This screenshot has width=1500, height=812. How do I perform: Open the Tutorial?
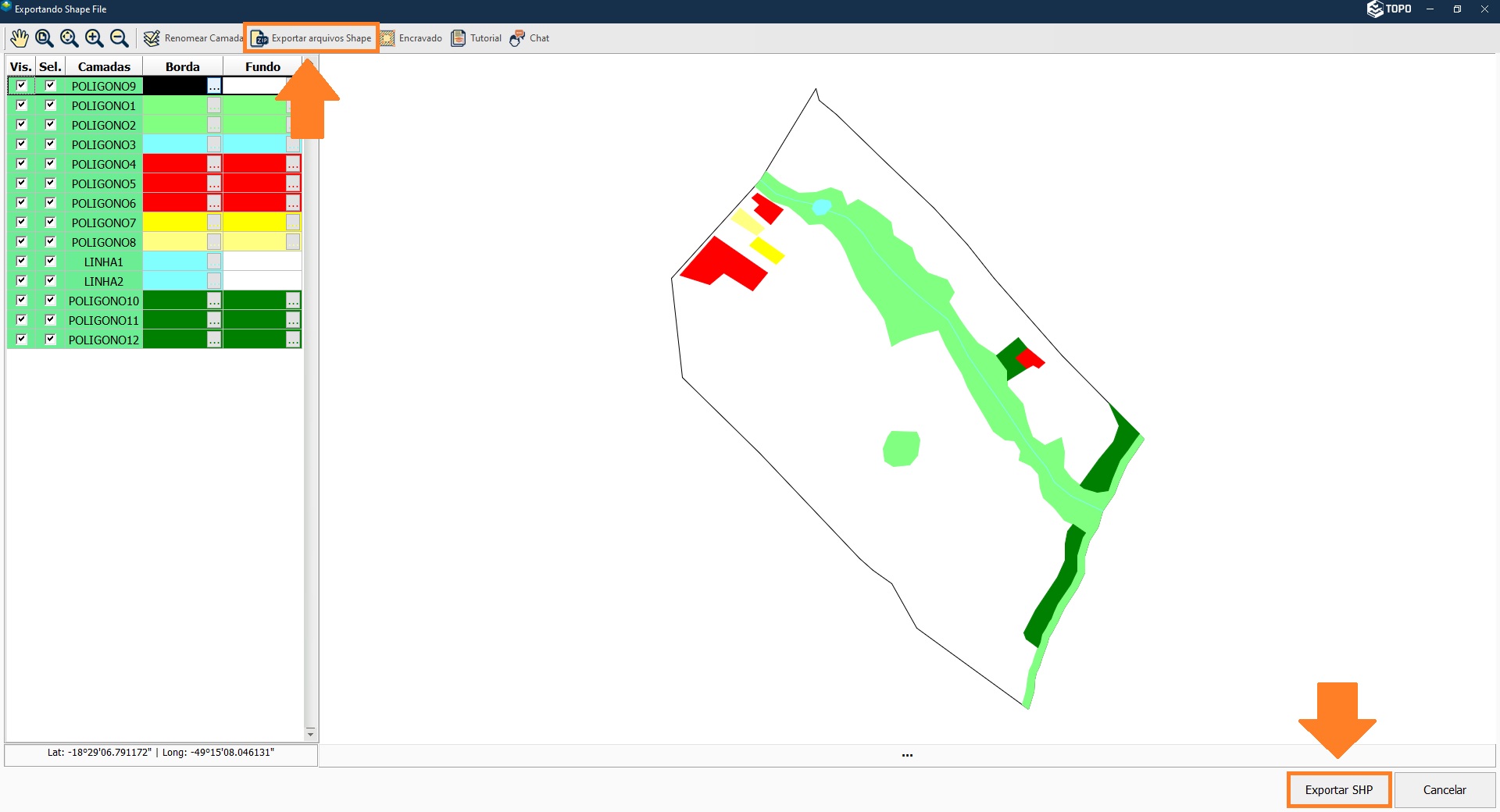(476, 38)
